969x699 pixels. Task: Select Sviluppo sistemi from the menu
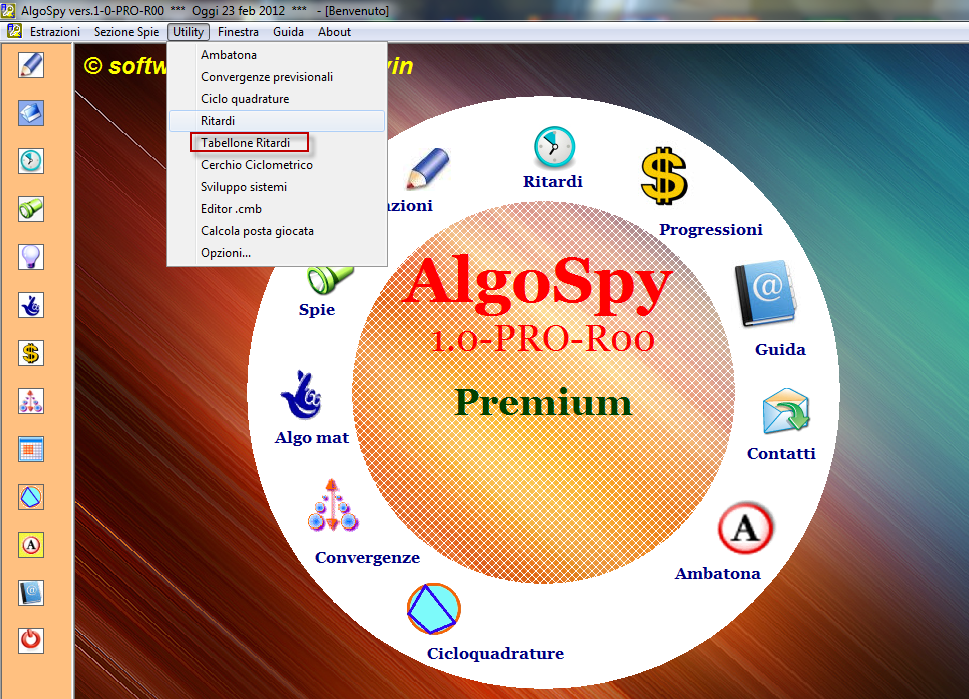point(277,187)
